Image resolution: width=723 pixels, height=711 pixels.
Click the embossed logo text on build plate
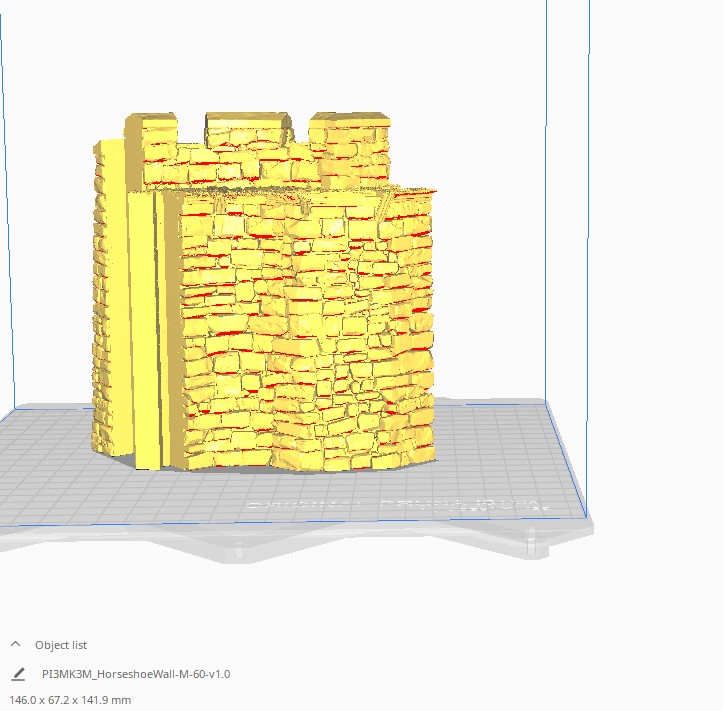point(398,505)
